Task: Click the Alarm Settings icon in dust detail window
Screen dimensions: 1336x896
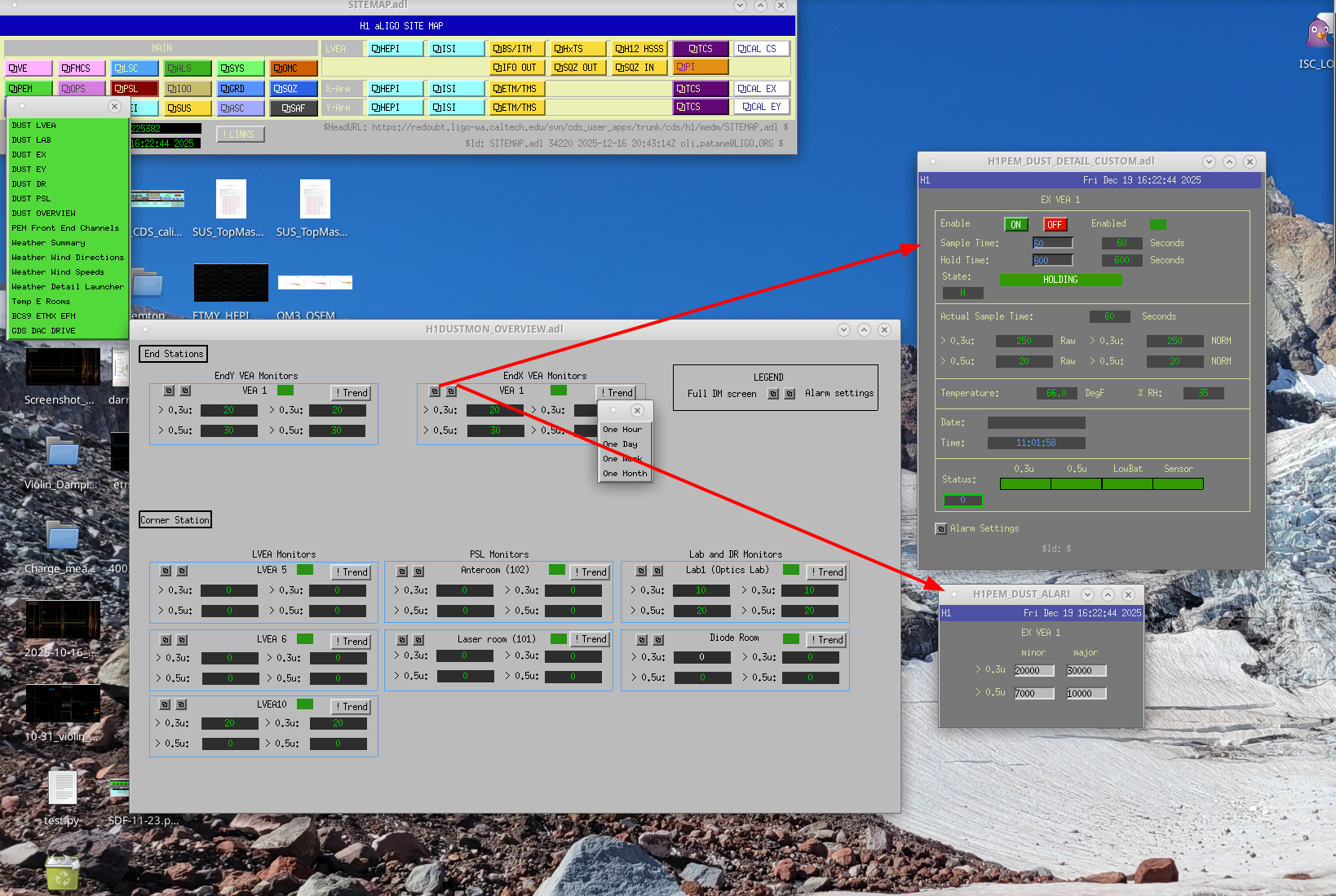Action: tap(941, 529)
